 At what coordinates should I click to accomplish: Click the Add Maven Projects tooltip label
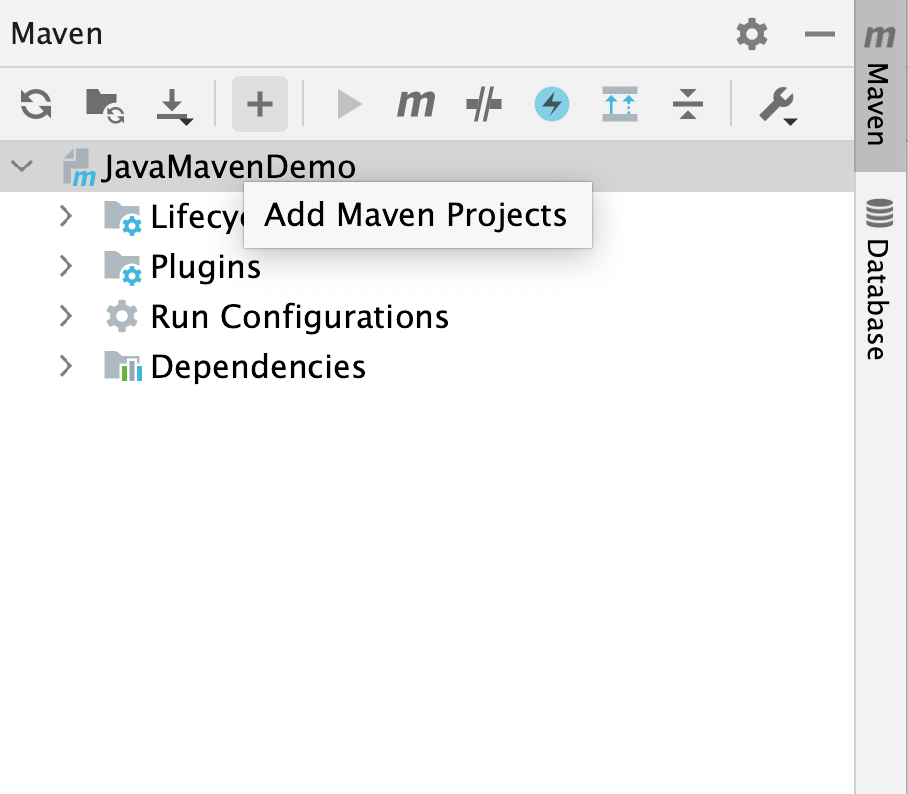tap(416, 214)
